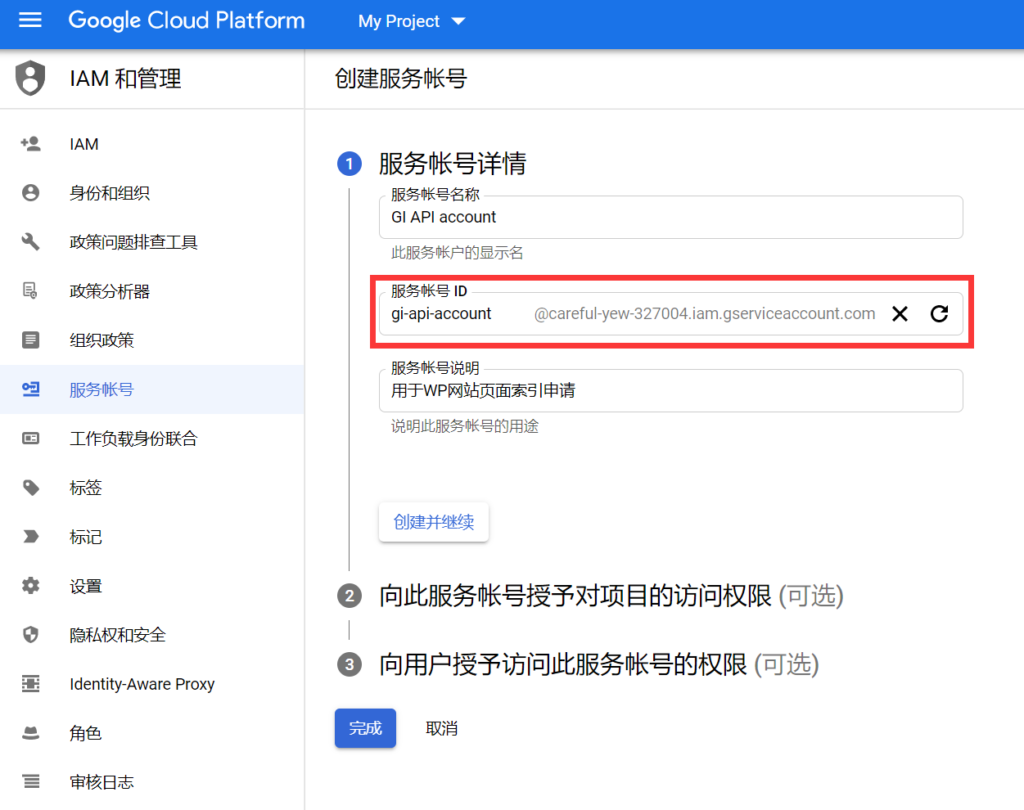Open the My Project dropdown
The height and width of the screenshot is (810, 1024).
(412, 21)
